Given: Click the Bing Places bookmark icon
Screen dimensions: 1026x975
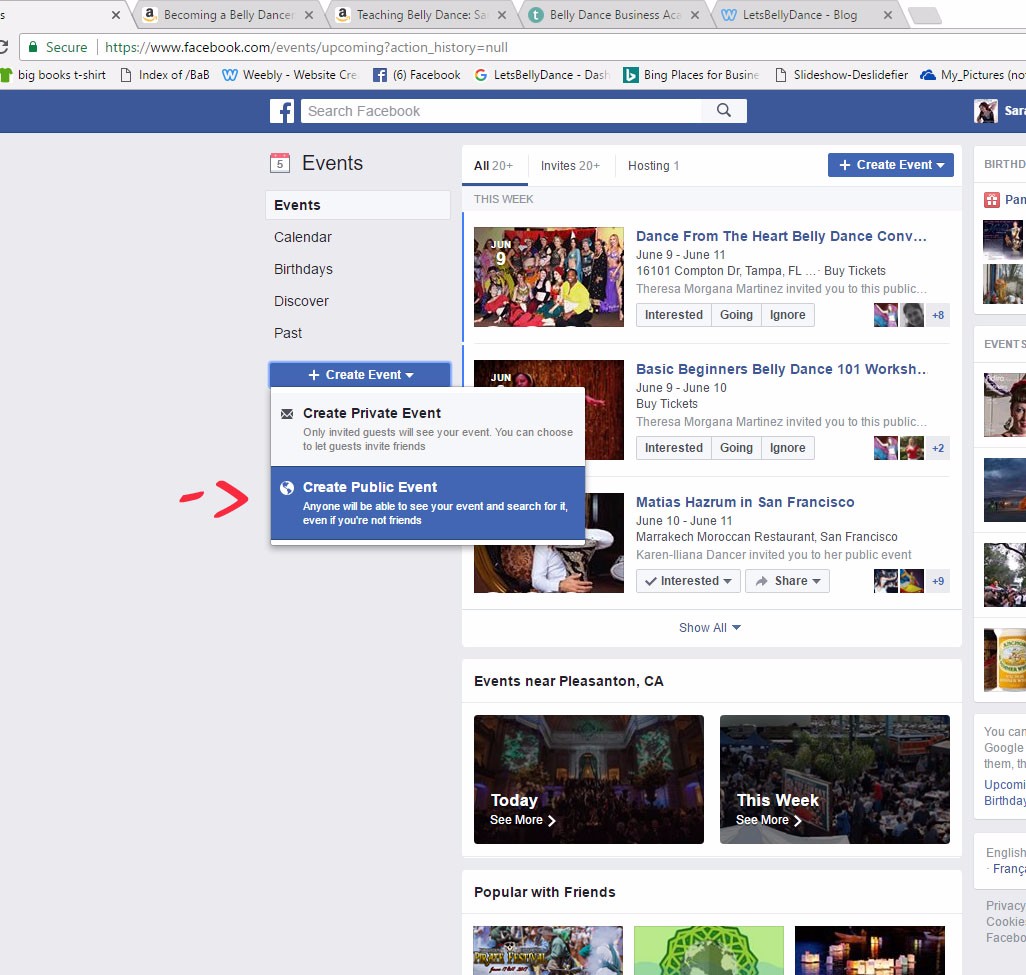Looking at the screenshot, I should tap(630, 75).
